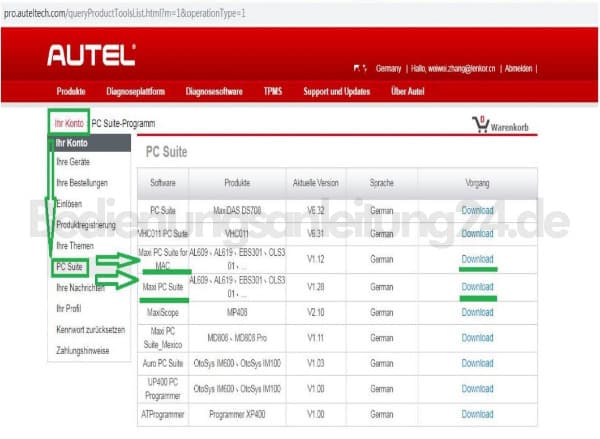Open Zahlungshinweise in the sidebar
600x439 pixels.
click(x=83, y=351)
